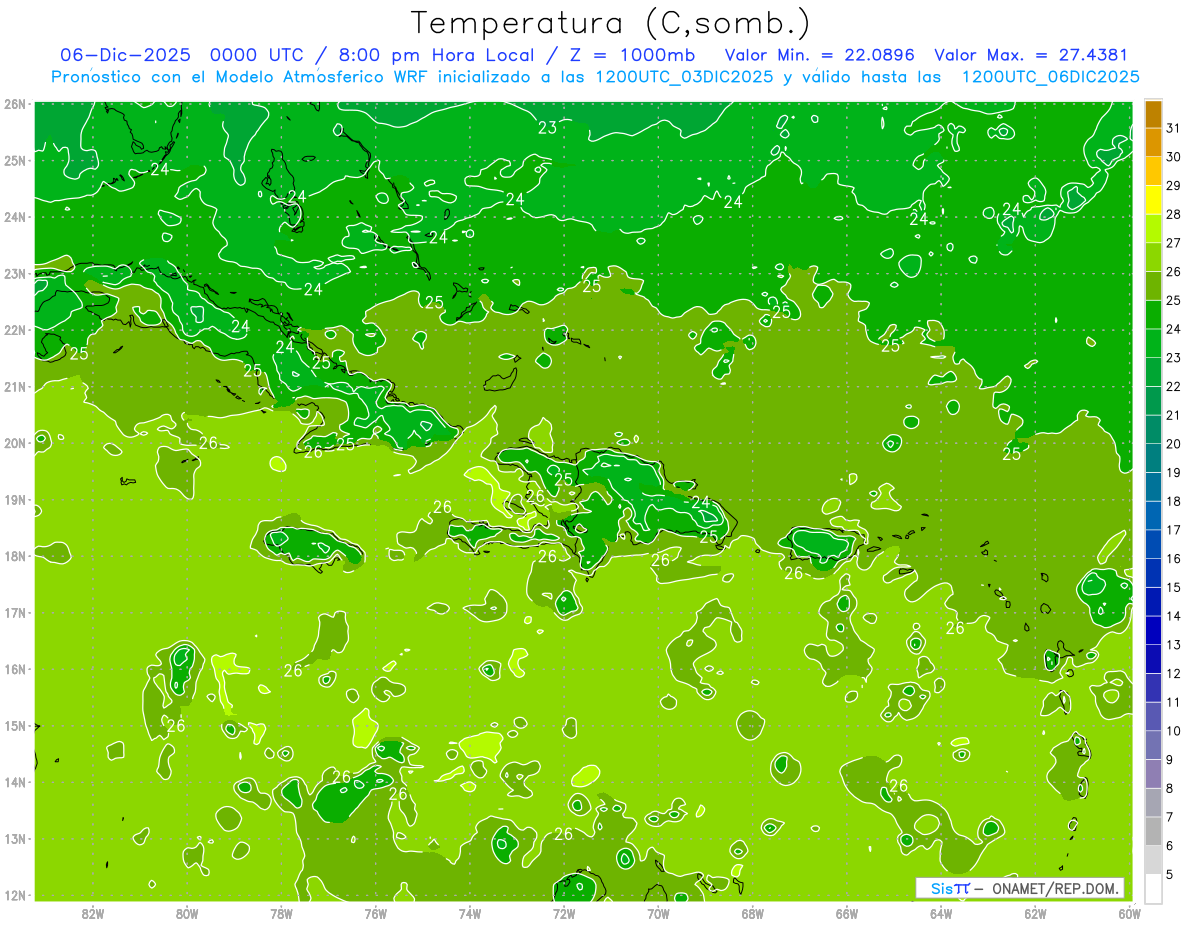Click the "70W" longitude axis label
Image resolution: width=1200 pixels, height=927 pixels.
[x=658, y=912]
